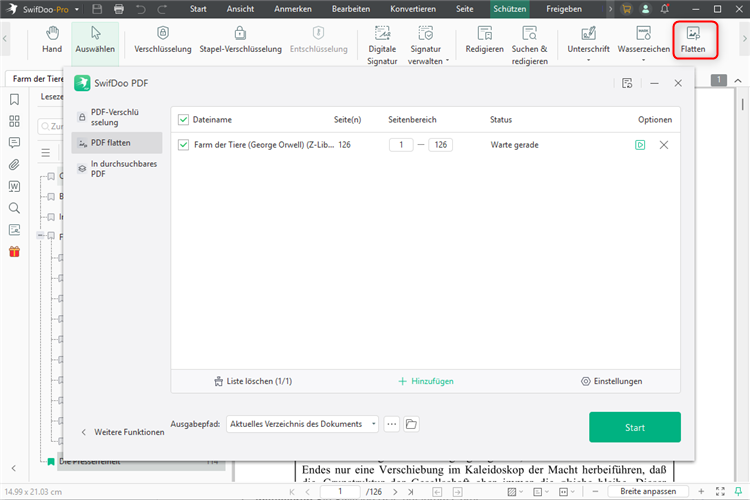
Task: Open the Ausgabepfad directory dropdown
Action: pos(303,424)
